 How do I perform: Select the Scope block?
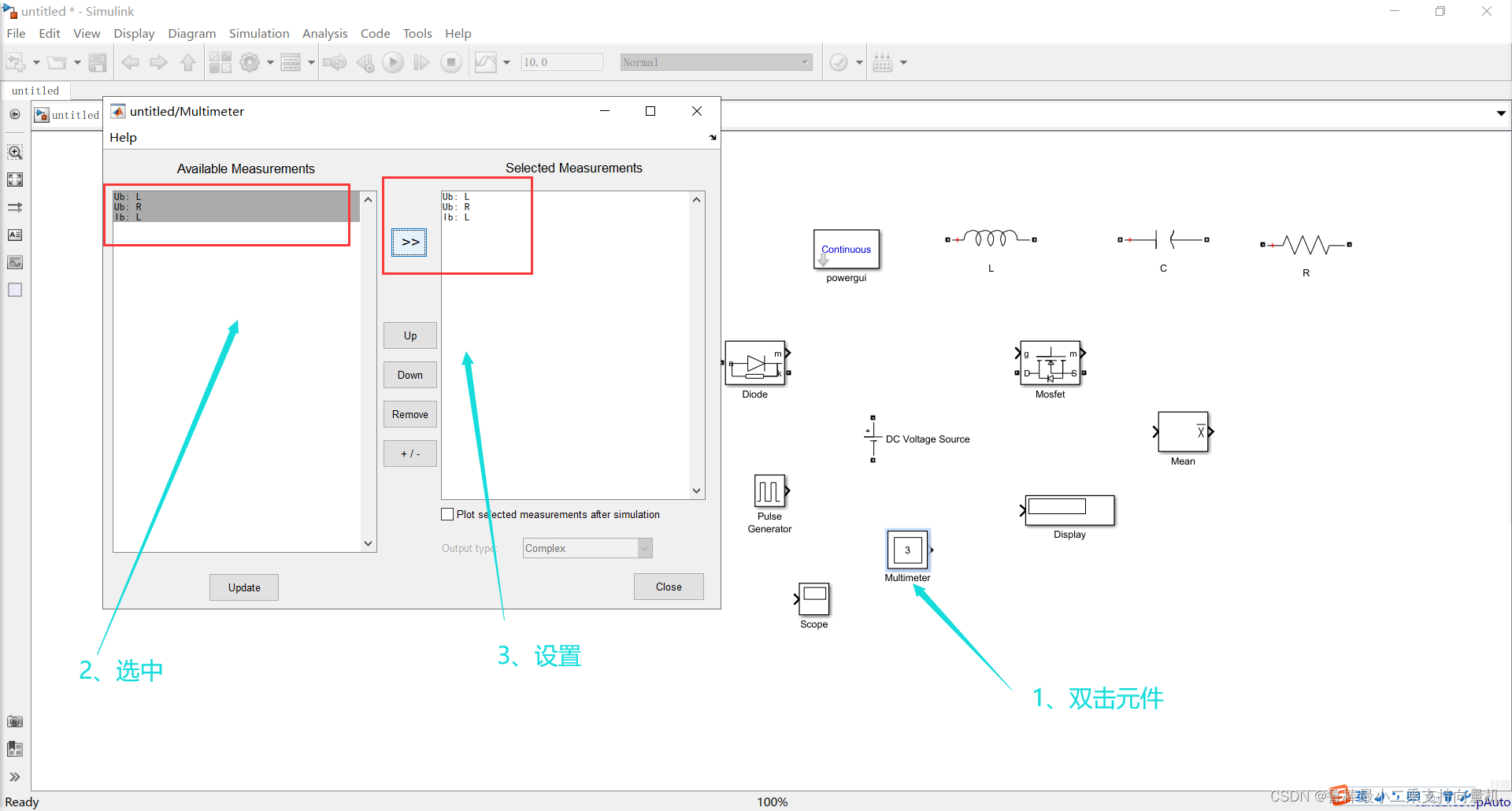tap(814, 599)
